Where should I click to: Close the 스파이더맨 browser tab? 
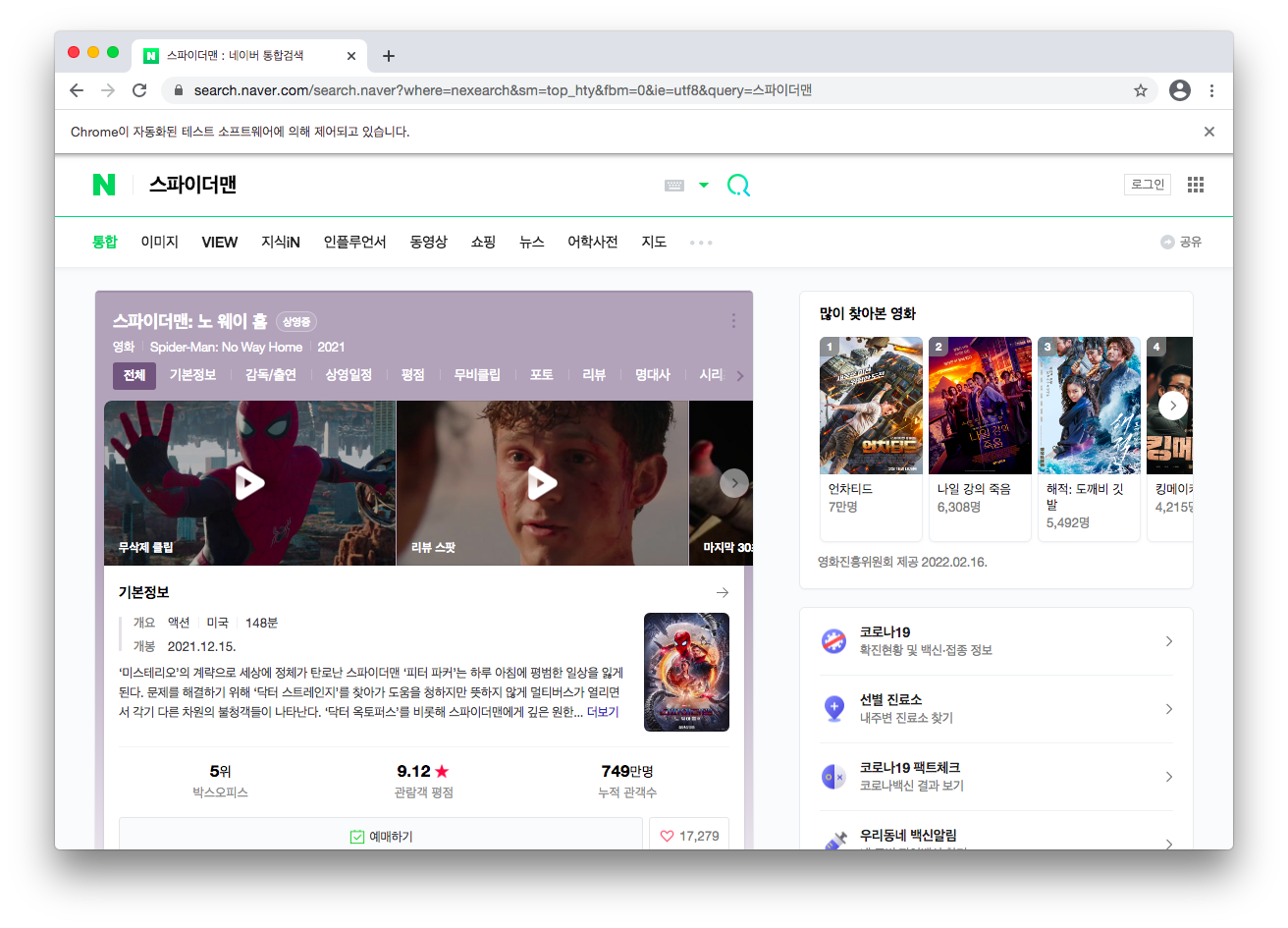[x=351, y=56]
